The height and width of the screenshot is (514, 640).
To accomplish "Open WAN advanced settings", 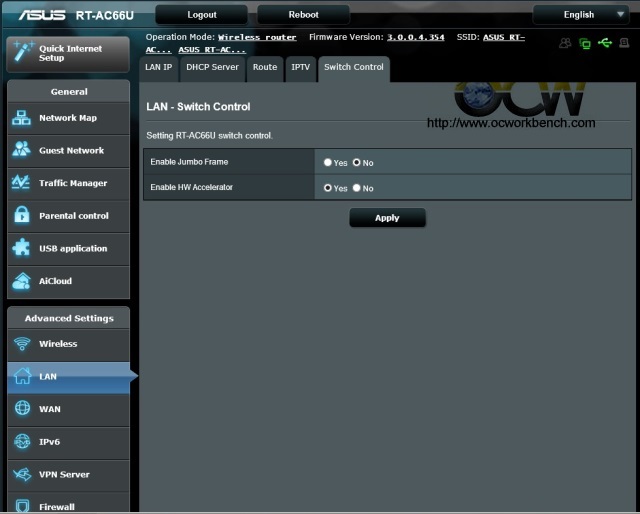I will click(x=69, y=410).
